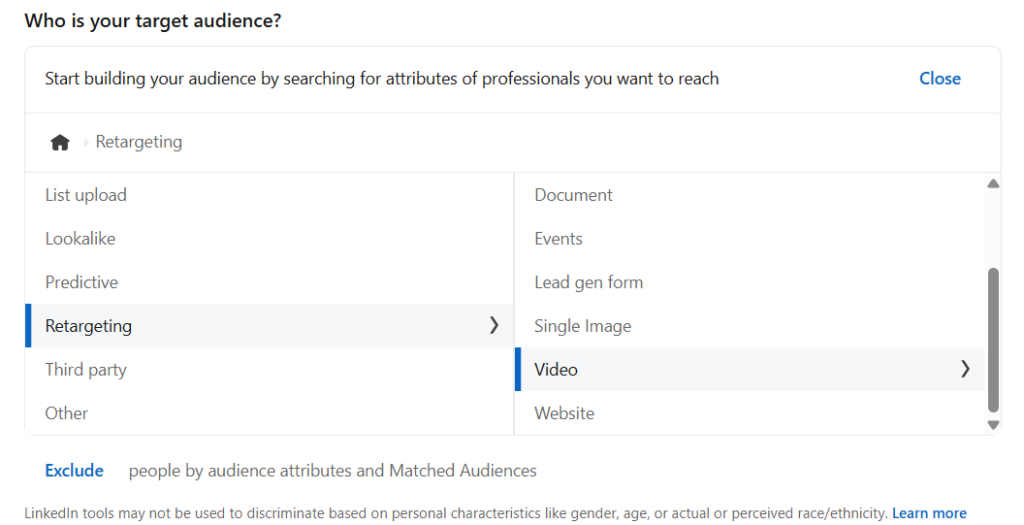Expand the Retargeting chevron arrow
Screen dimensions: 1024x525
coord(494,325)
